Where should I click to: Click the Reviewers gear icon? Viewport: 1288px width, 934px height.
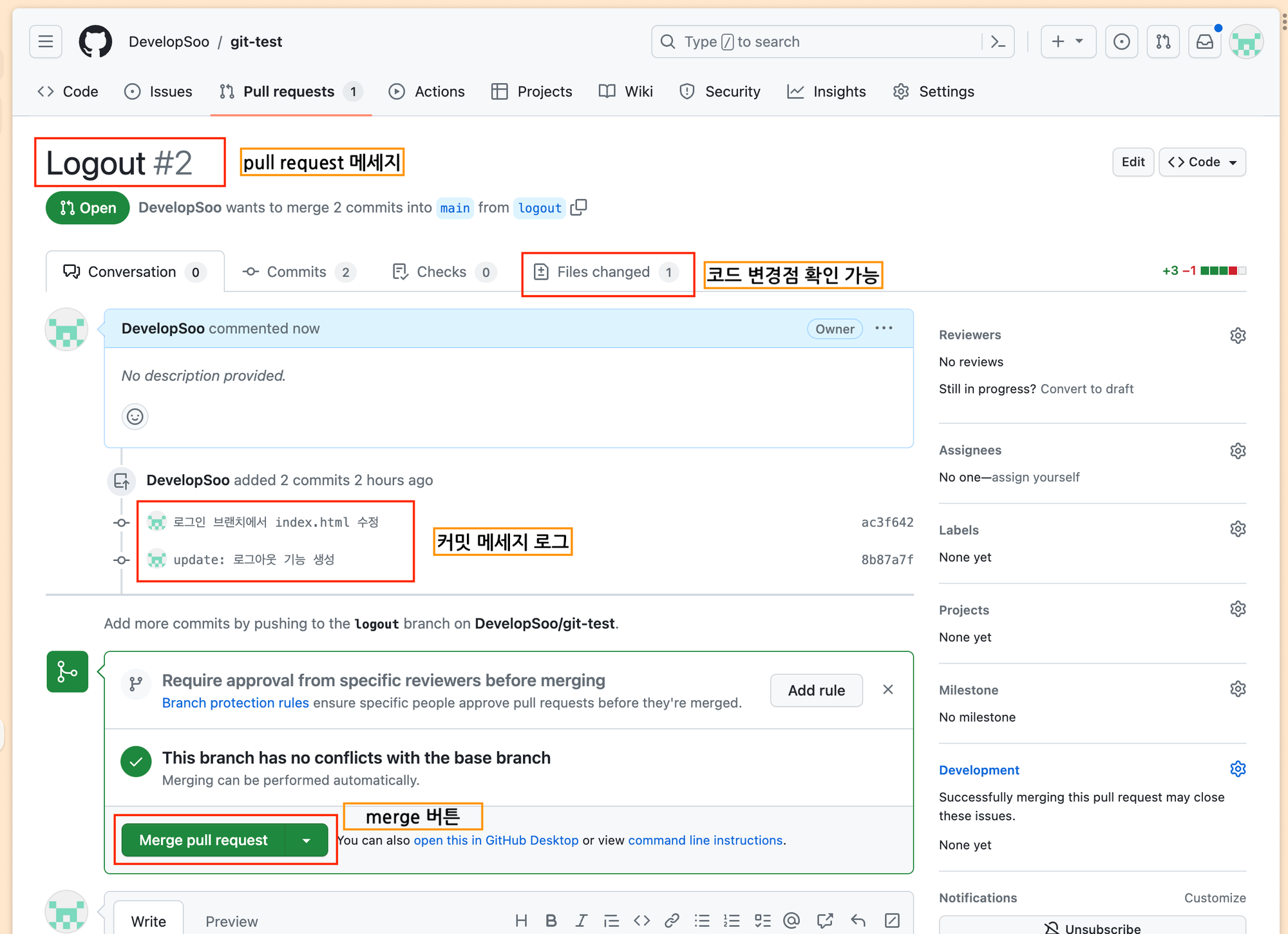1237,335
